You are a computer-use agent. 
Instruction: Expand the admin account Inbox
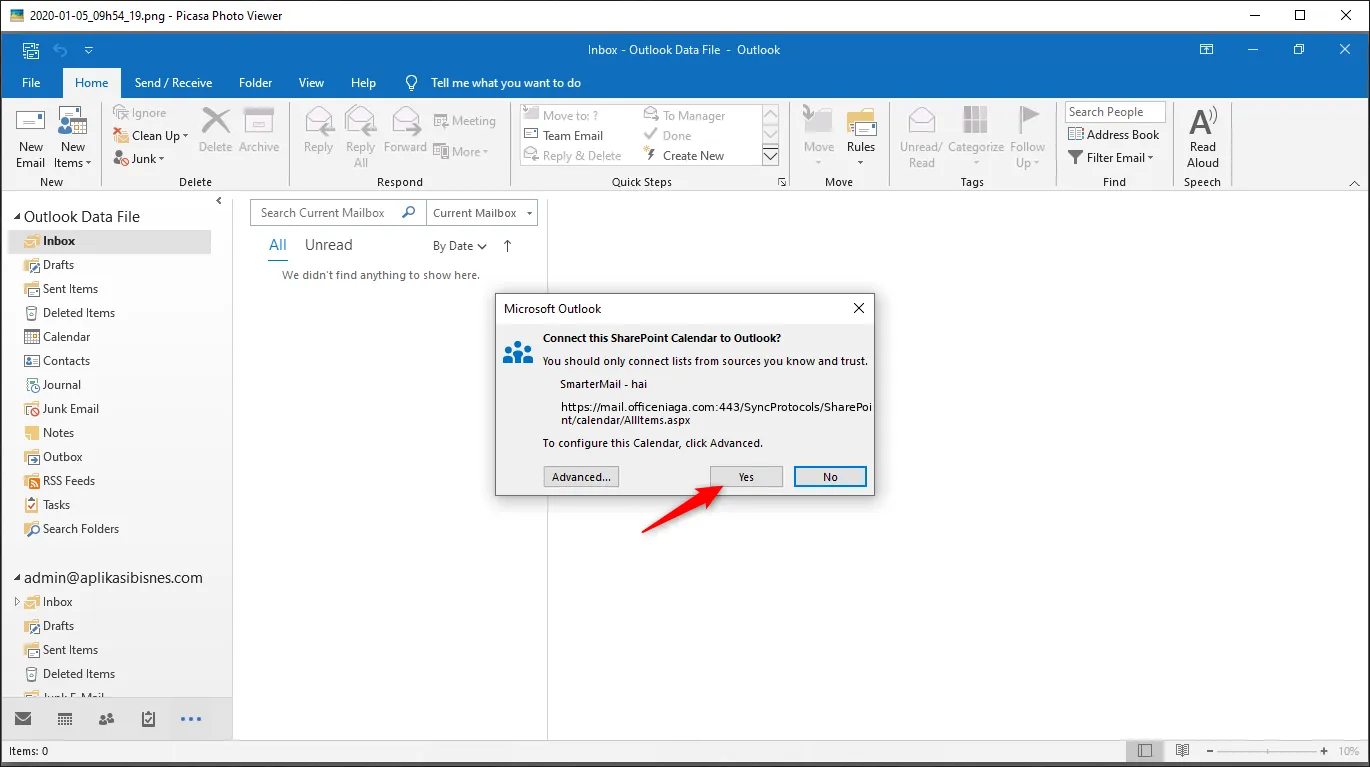pos(17,602)
